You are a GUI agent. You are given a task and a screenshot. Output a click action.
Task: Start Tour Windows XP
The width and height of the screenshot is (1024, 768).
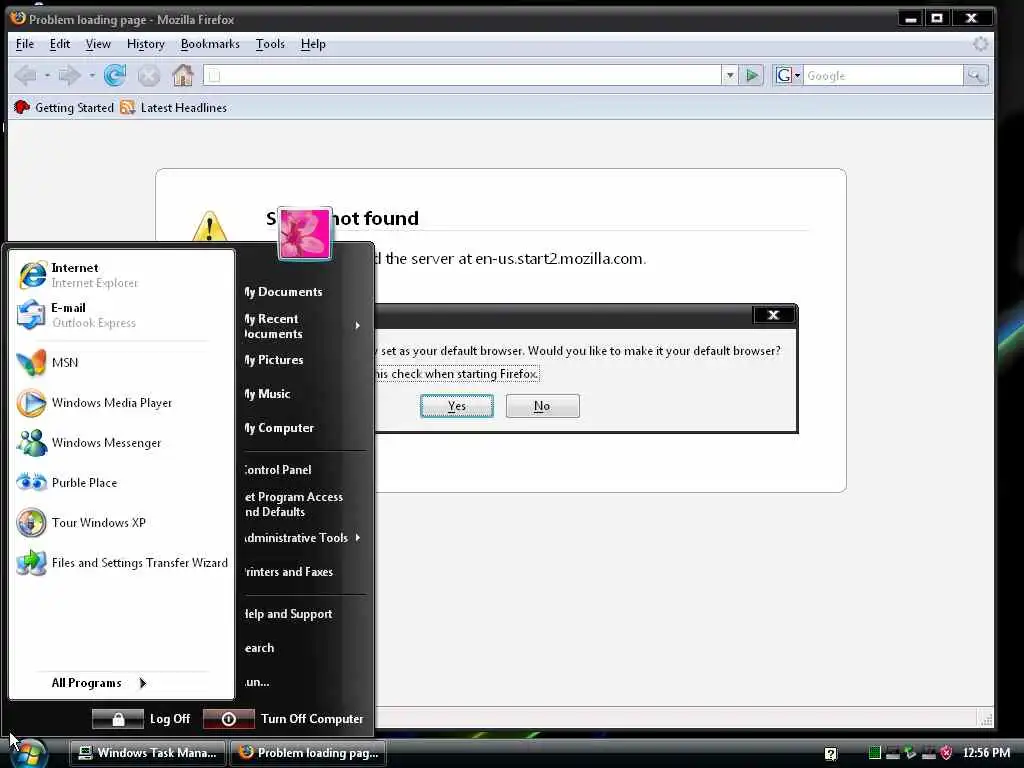121,522
